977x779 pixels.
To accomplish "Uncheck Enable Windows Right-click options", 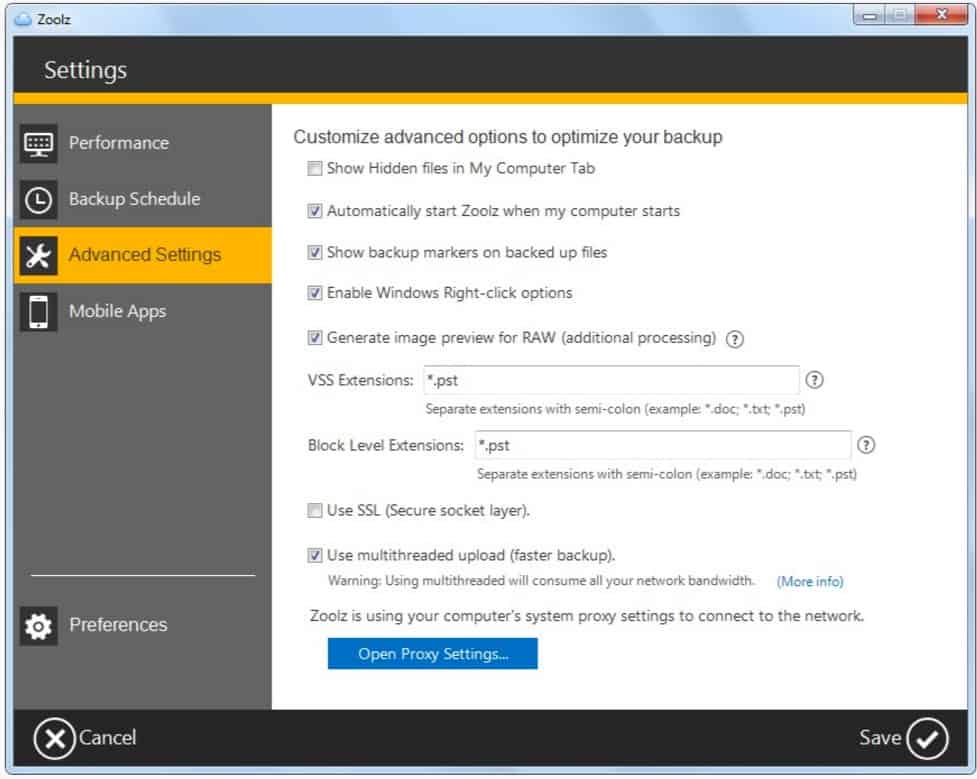I will [x=315, y=293].
